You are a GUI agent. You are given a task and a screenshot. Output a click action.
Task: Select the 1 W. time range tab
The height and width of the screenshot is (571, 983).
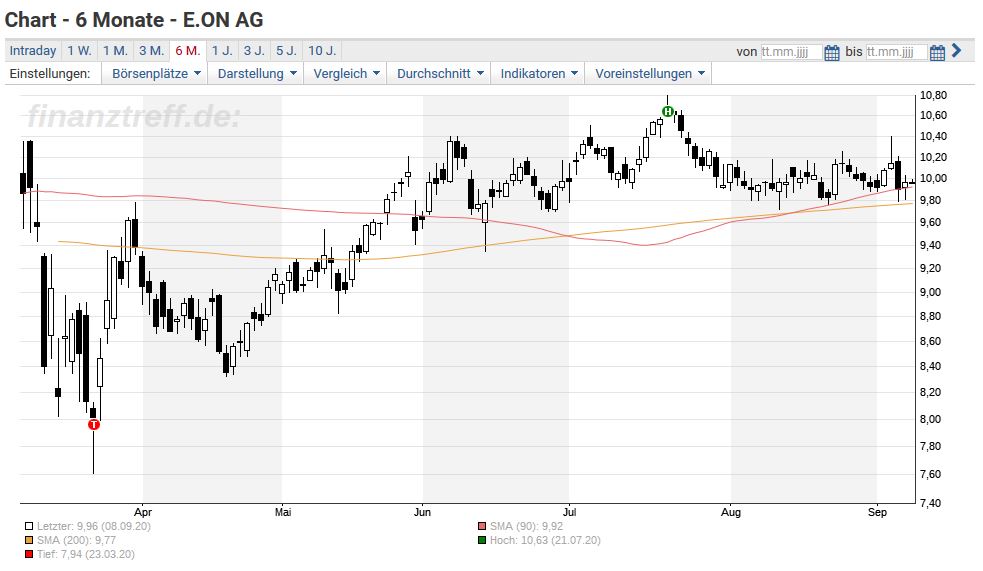point(79,51)
